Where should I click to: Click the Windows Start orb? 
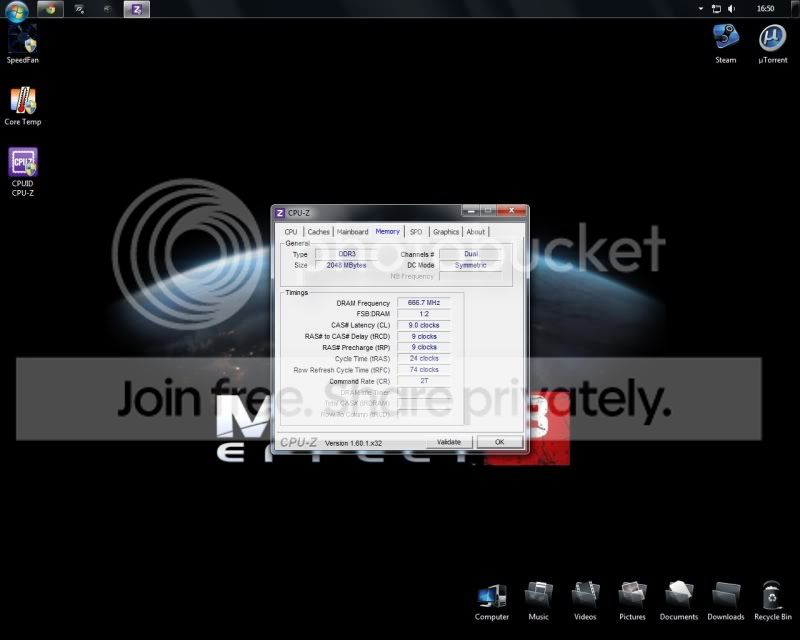point(17,10)
